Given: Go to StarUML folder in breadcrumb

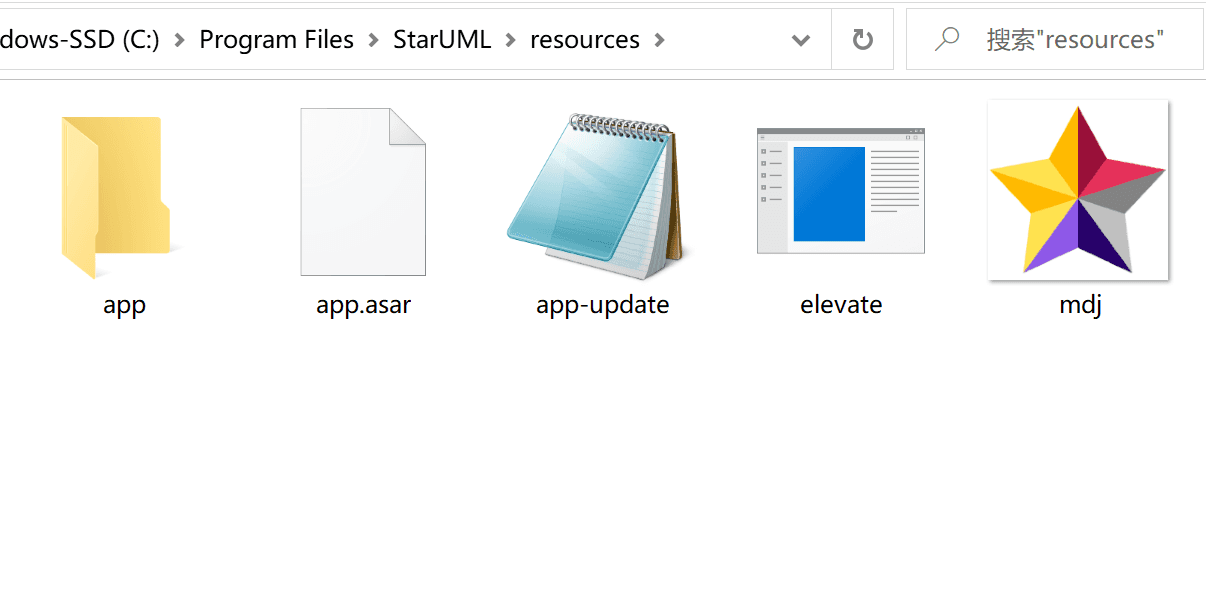Looking at the screenshot, I should coord(442,40).
